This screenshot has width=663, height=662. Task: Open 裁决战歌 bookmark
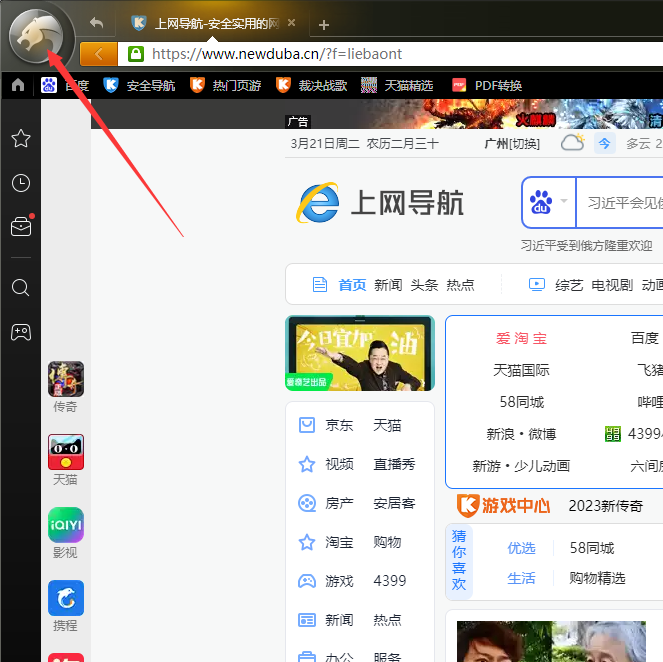point(311,85)
